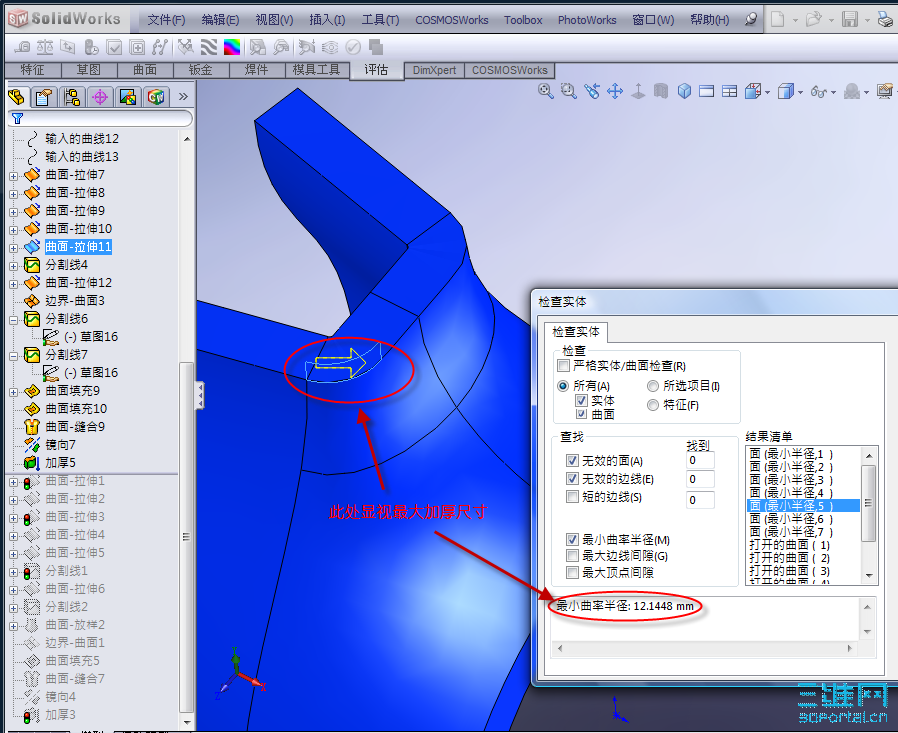Click the 结果清单 list scrollbar

coord(869,514)
